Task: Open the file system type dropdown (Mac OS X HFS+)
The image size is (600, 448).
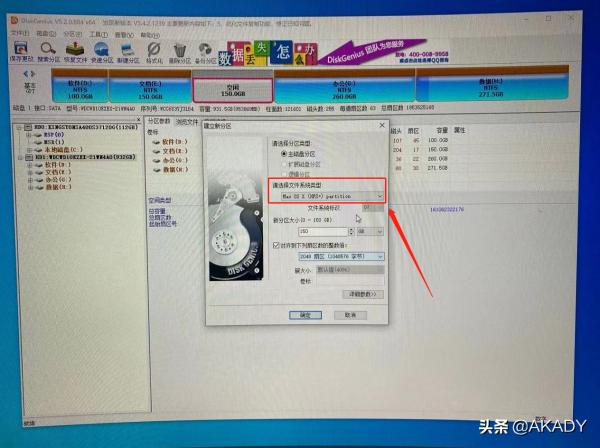Action: [332, 196]
